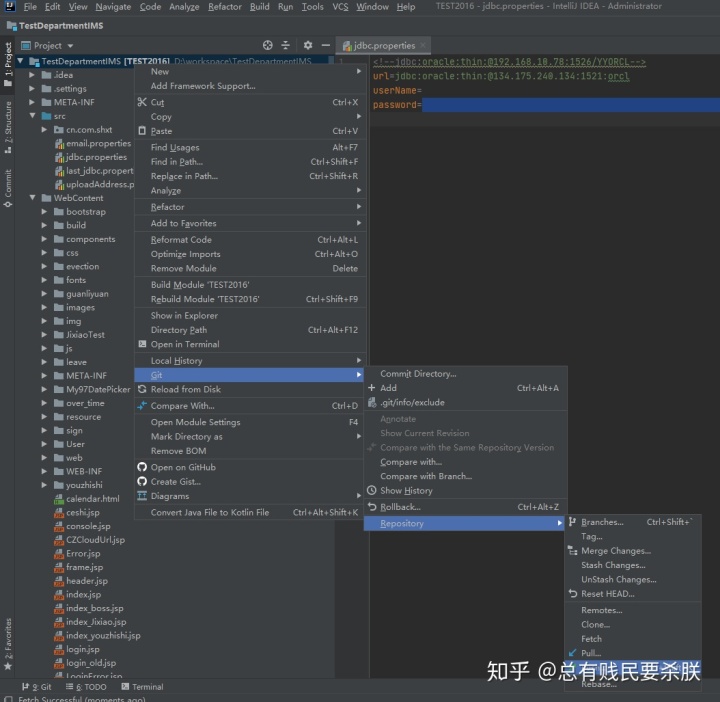Choose Open on GitHub

point(250,467)
